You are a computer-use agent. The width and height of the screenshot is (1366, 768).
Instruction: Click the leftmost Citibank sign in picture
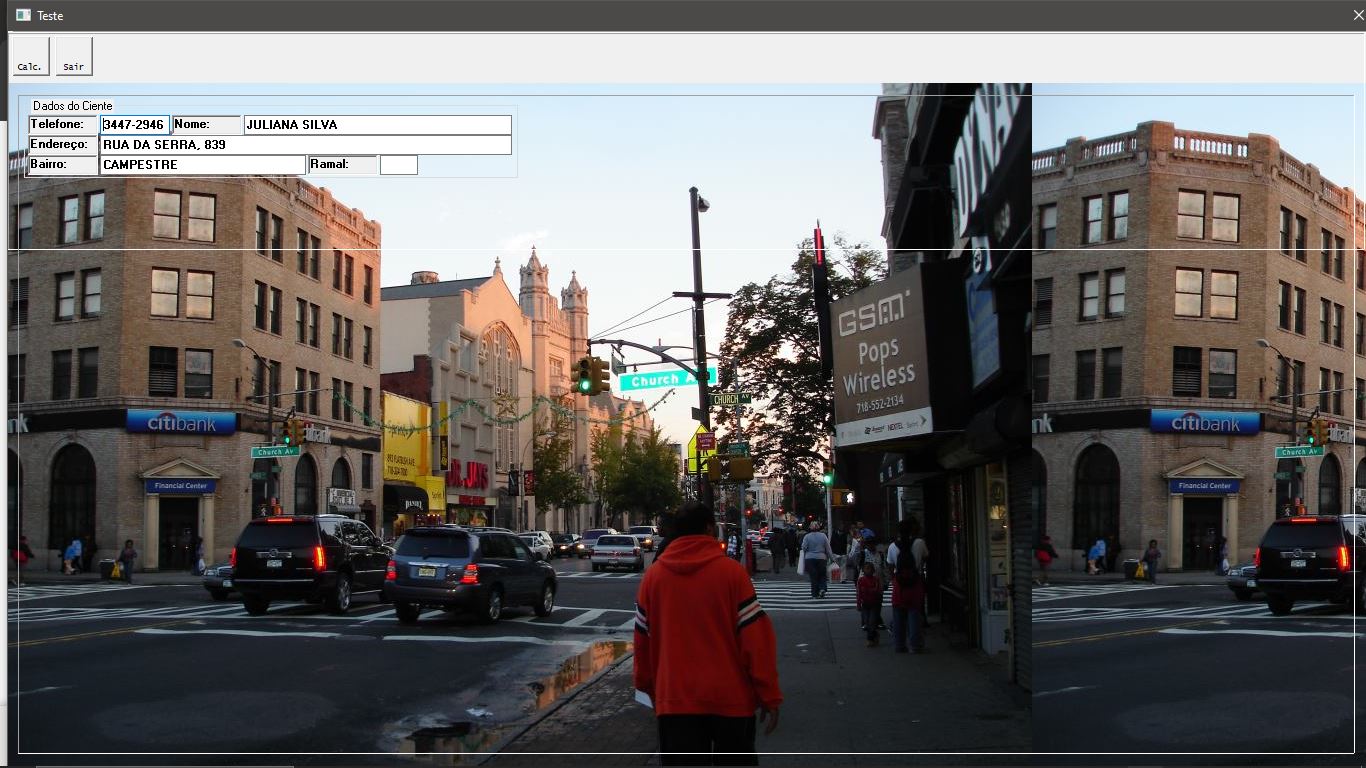(x=181, y=422)
